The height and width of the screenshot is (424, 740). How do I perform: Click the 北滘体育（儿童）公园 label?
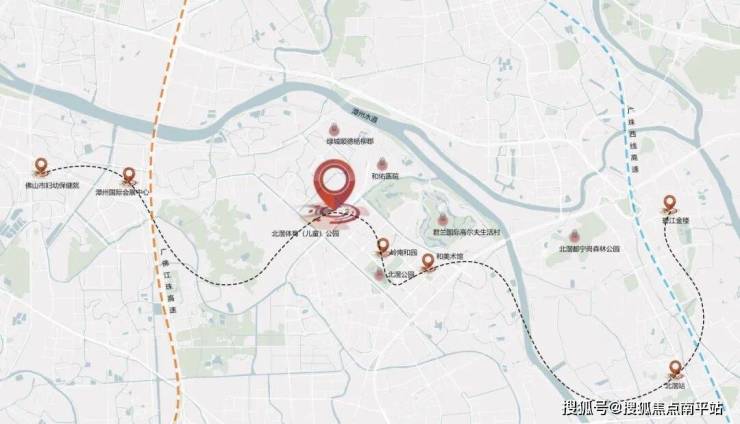[305, 233]
